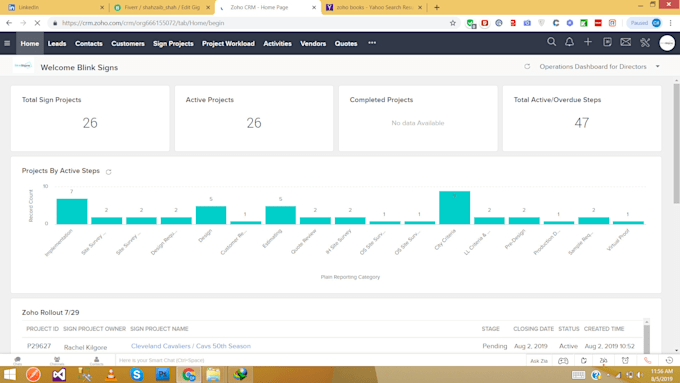
Task: Open Skype from the taskbar
Action: [137, 374]
